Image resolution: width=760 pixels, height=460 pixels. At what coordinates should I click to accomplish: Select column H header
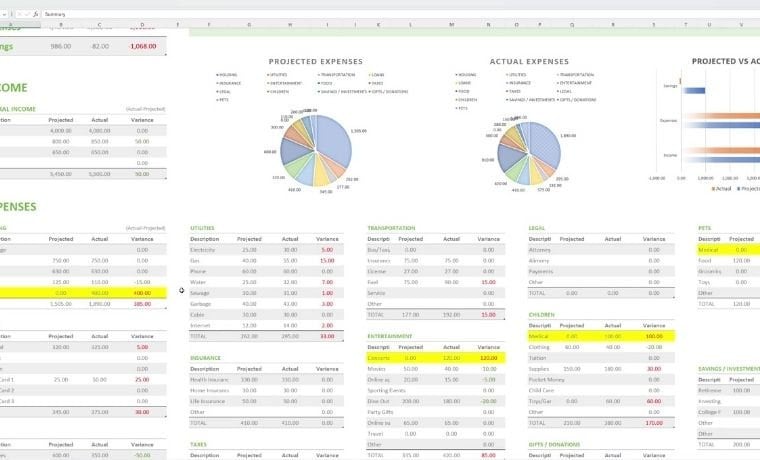click(x=290, y=25)
